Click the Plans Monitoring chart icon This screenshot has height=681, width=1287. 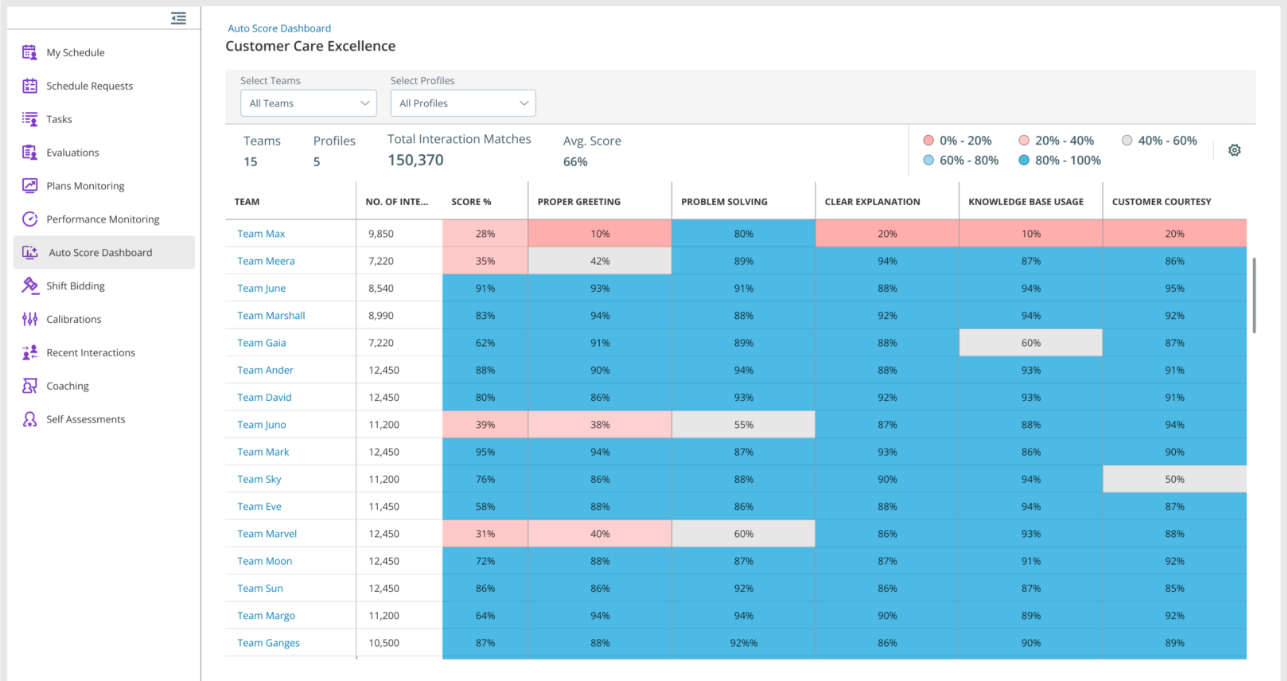pos(30,186)
